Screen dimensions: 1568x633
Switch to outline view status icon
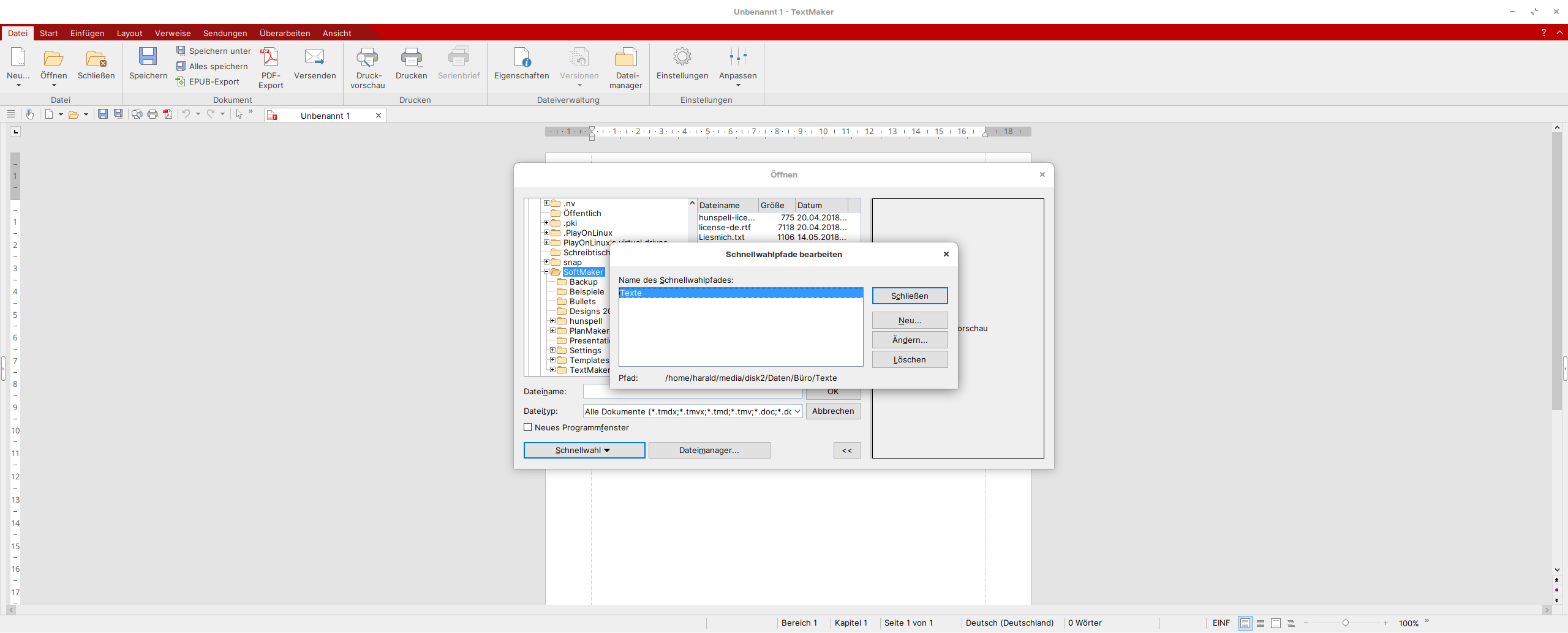click(1291, 623)
